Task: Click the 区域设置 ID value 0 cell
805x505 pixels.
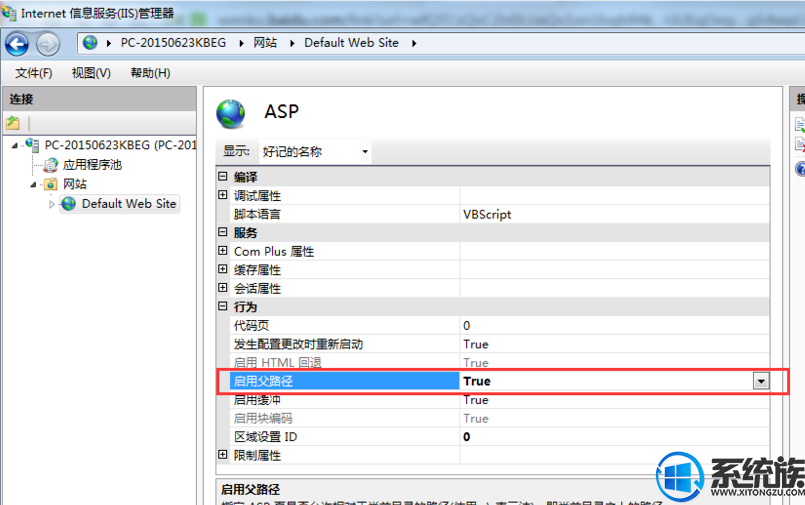Action: 615,437
